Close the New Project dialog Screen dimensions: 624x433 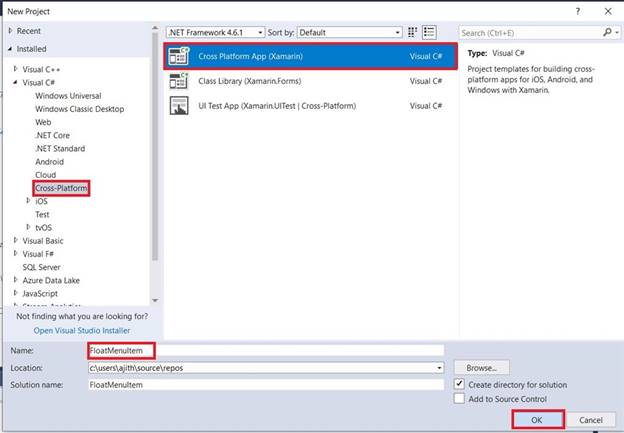608,11
